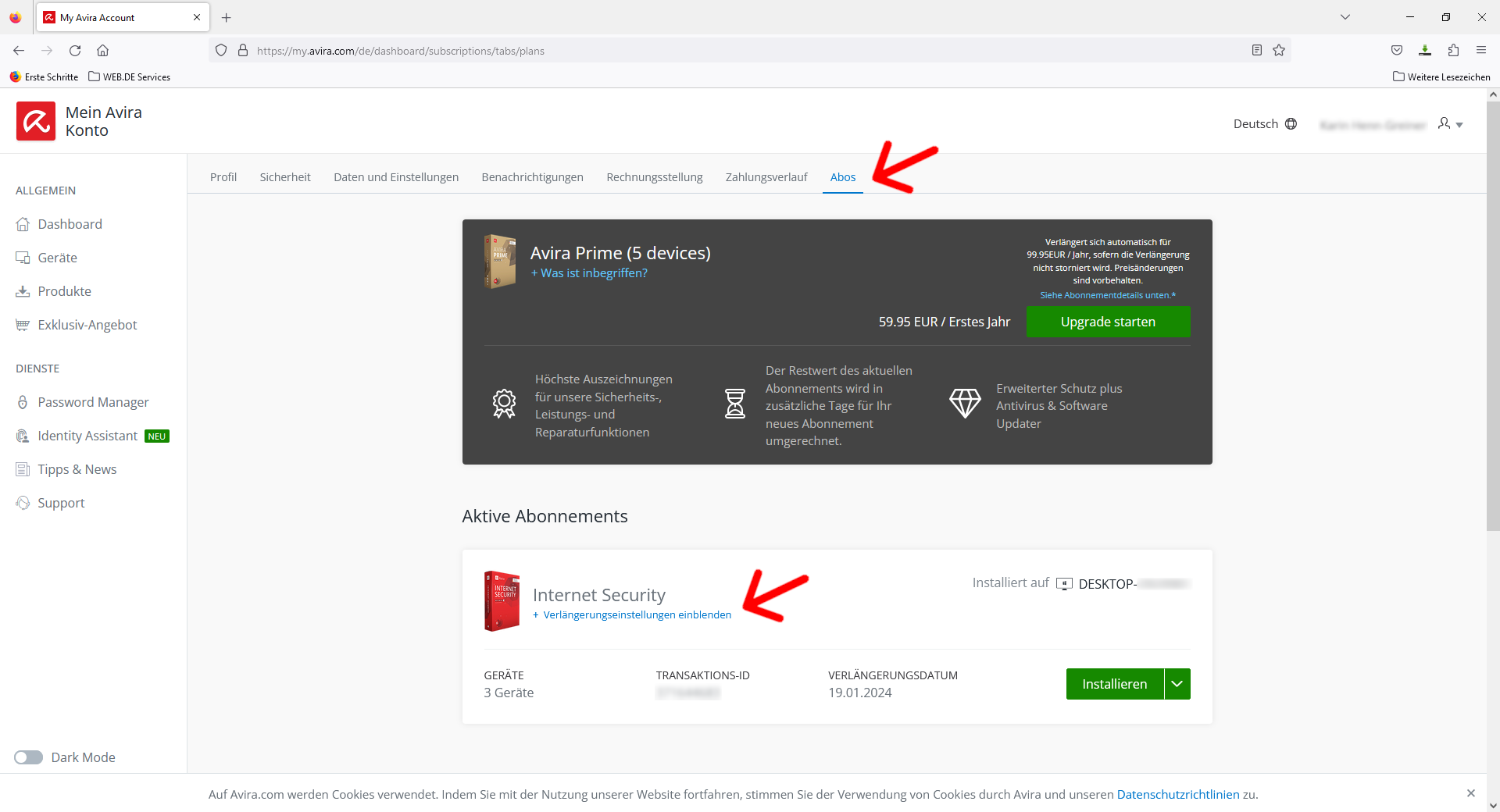Click the address bar URL field
This screenshot has height=812, width=1500.
(x=750, y=51)
